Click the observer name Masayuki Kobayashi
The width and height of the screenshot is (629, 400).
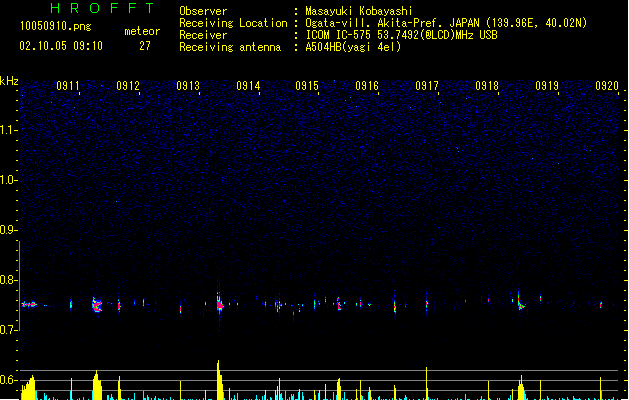(359, 11)
